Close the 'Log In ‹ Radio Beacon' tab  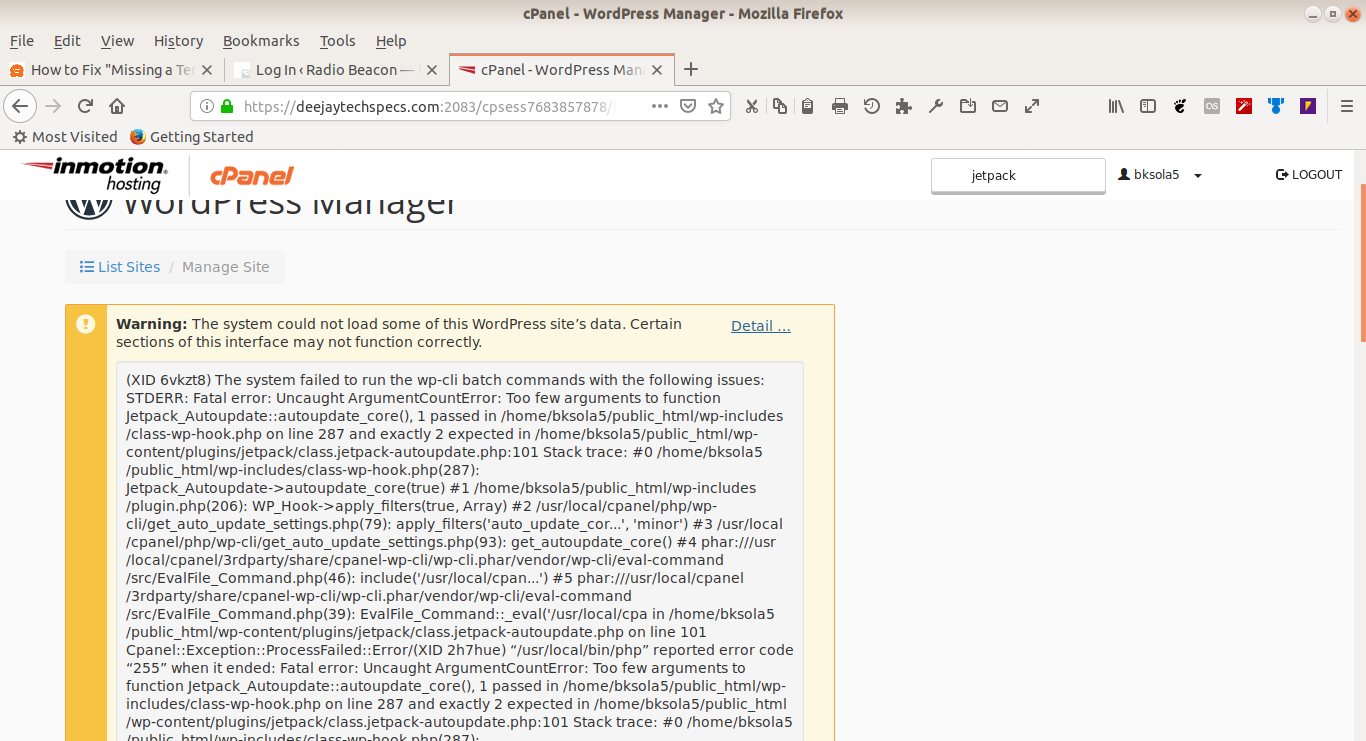pyautogui.click(x=432, y=70)
